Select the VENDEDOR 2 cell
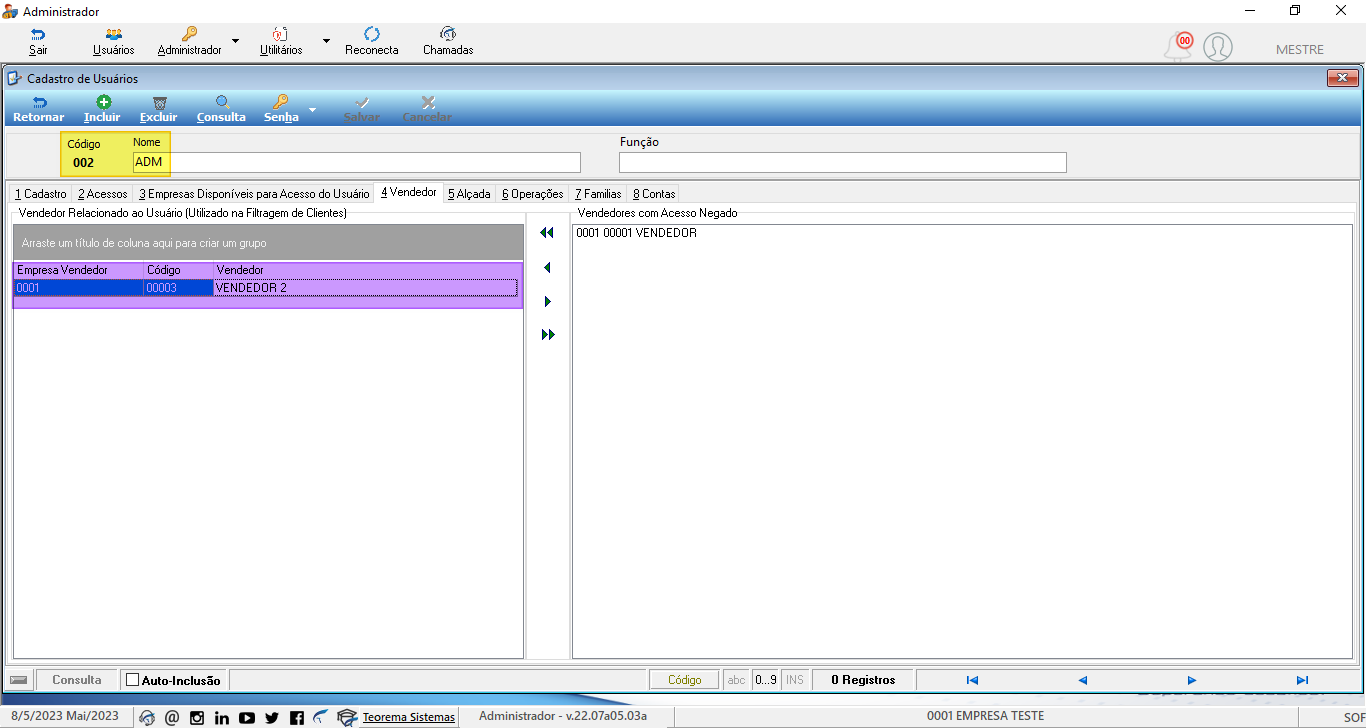The image size is (1366, 728). tap(366, 288)
